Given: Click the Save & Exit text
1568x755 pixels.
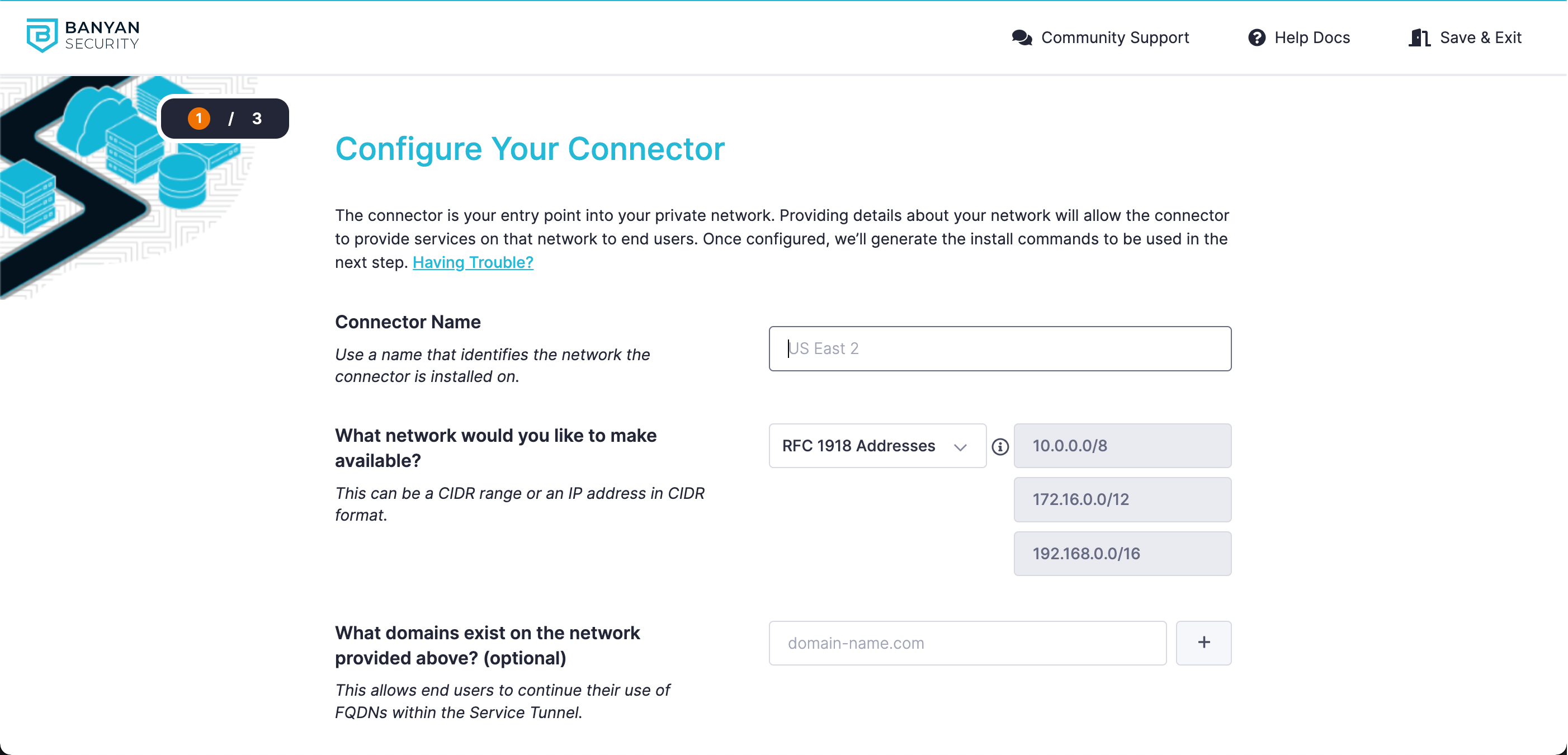Looking at the screenshot, I should [x=1480, y=38].
